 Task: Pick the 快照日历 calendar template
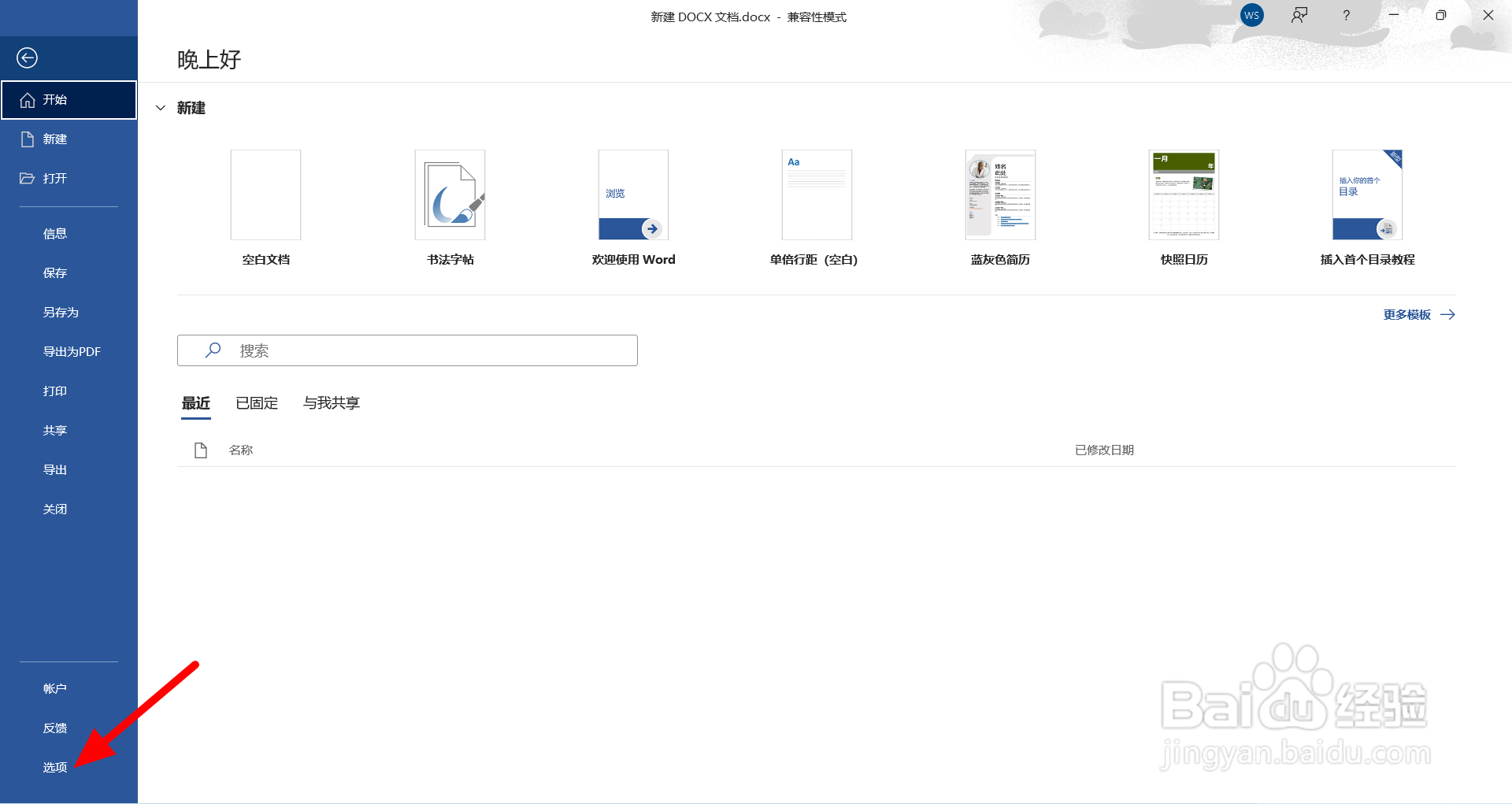(1184, 209)
